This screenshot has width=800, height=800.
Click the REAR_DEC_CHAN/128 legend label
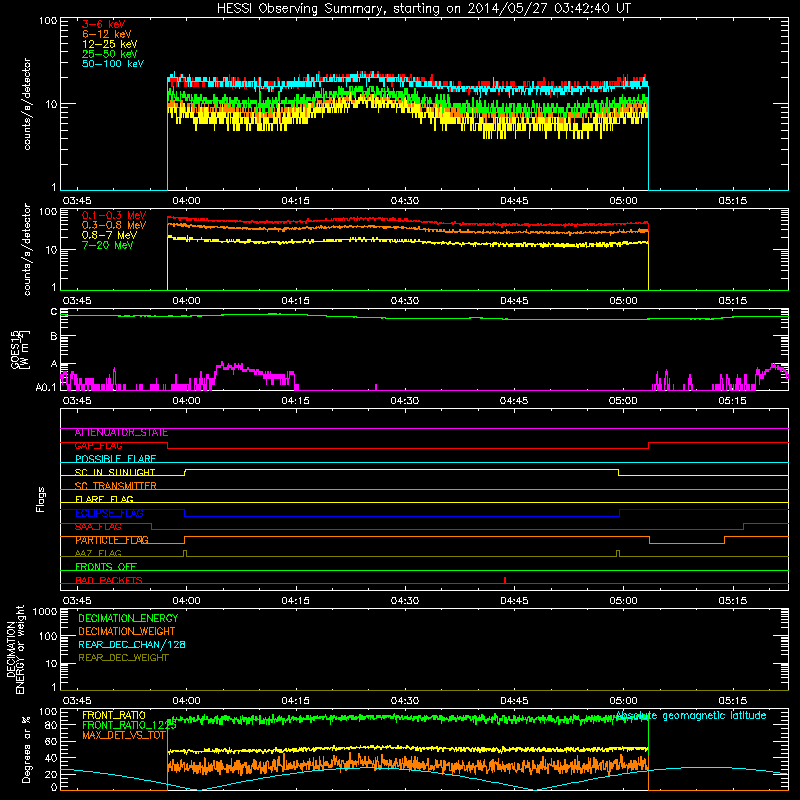pos(132,645)
